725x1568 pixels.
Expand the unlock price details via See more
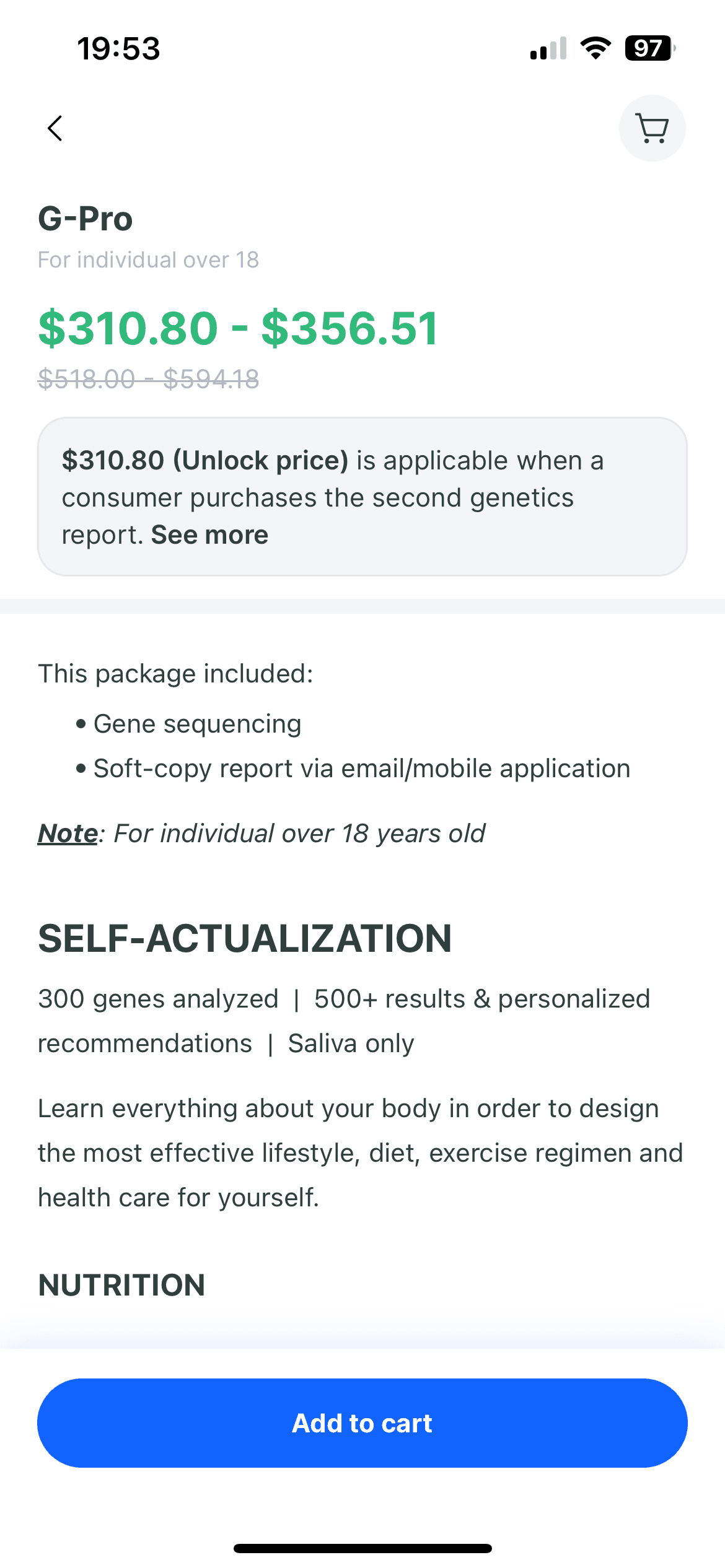tap(209, 535)
